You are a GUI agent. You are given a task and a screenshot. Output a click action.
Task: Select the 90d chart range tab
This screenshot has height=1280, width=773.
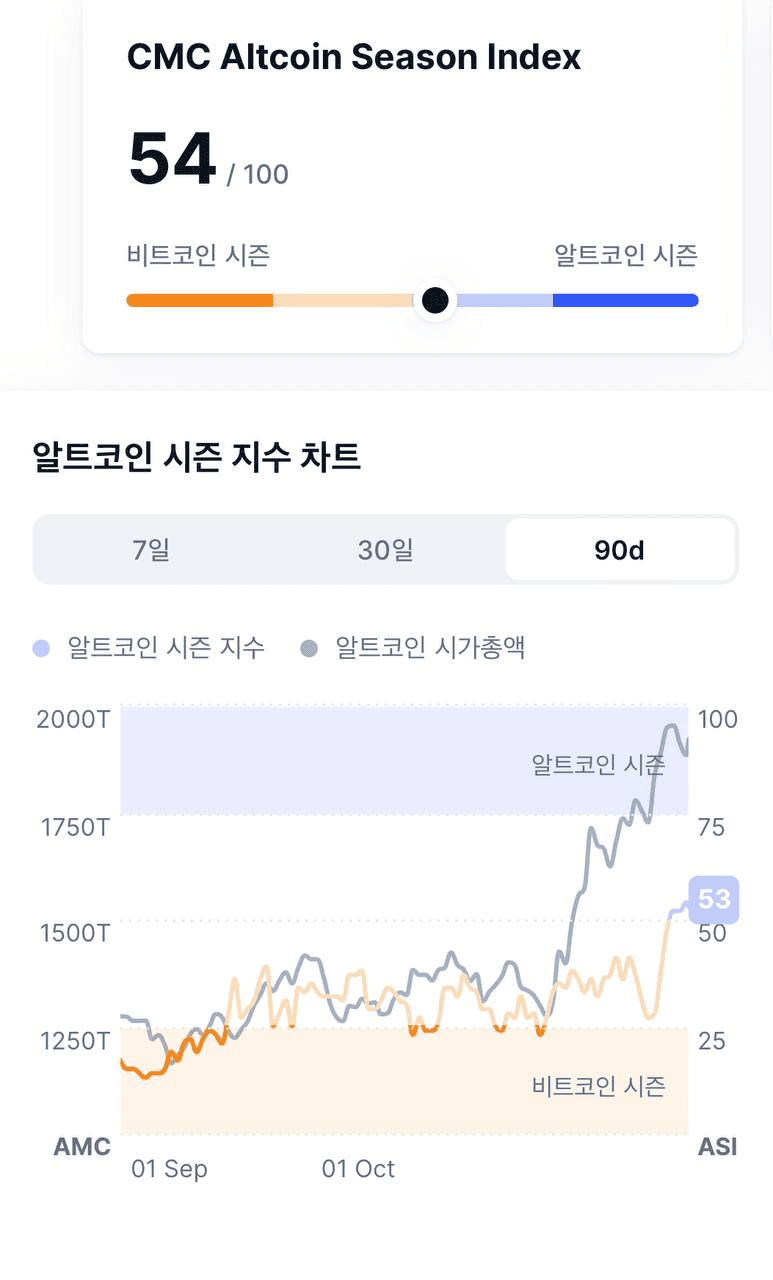click(x=619, y=550)
